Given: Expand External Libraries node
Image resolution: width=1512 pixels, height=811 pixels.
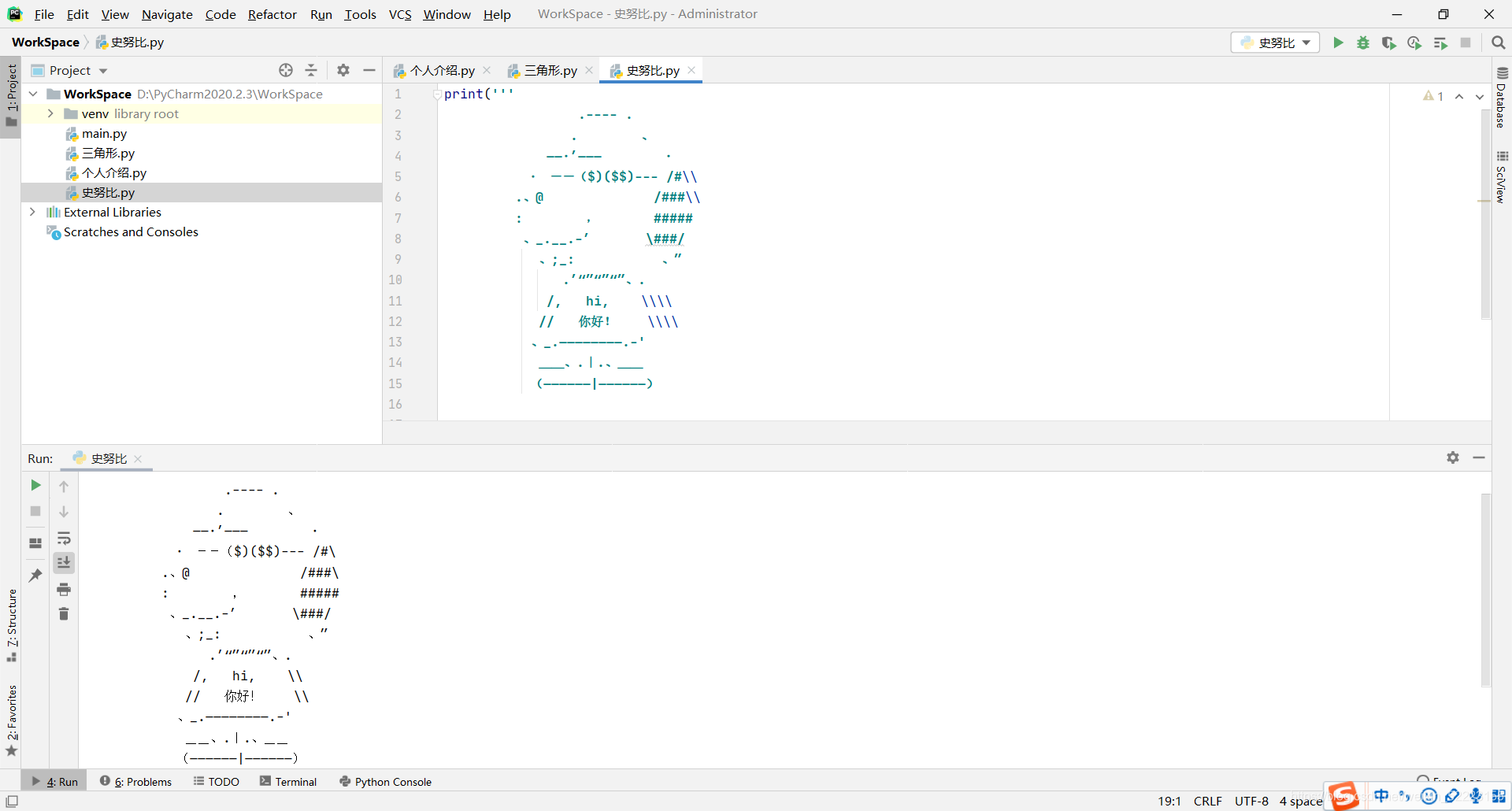Looking at the screenshot, I should (33, 212).
